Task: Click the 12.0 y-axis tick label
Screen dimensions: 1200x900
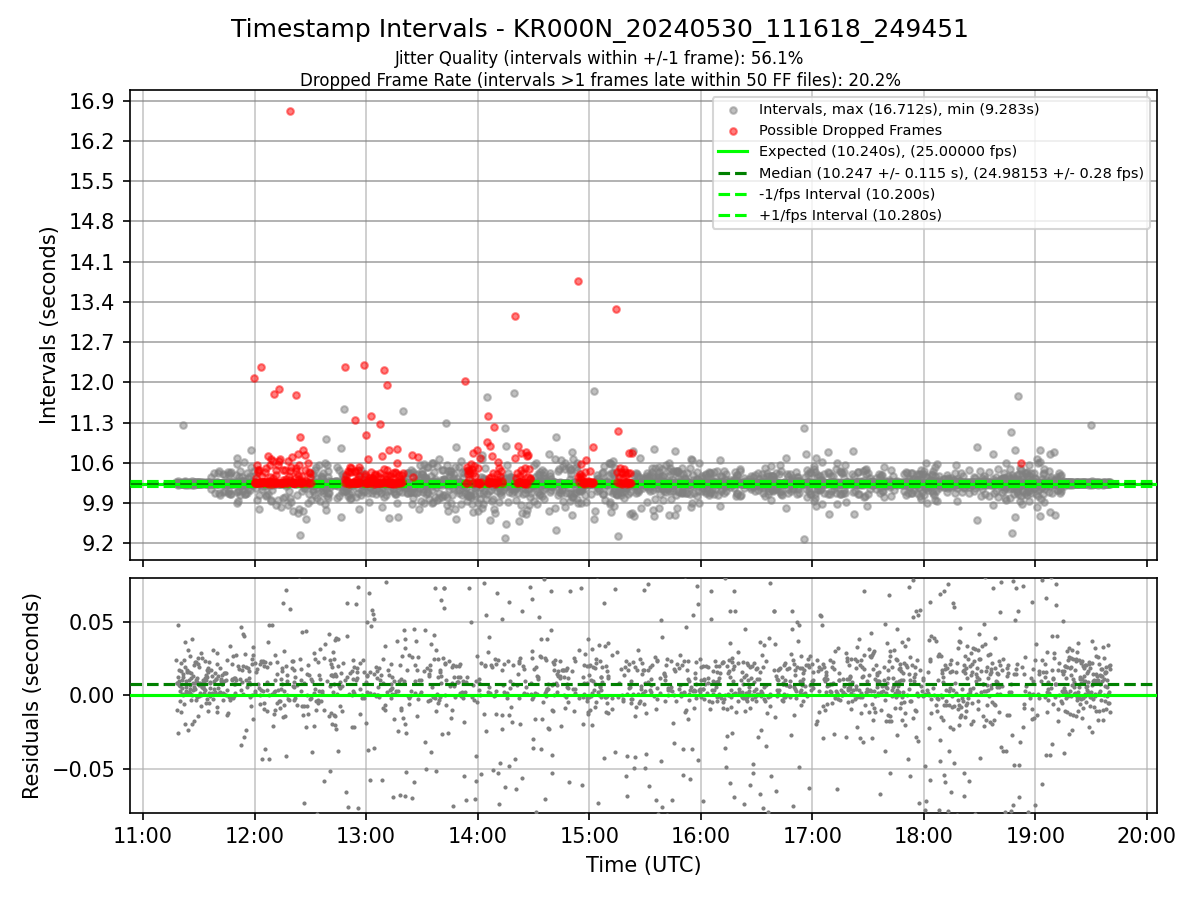Action: coord(95,382)
